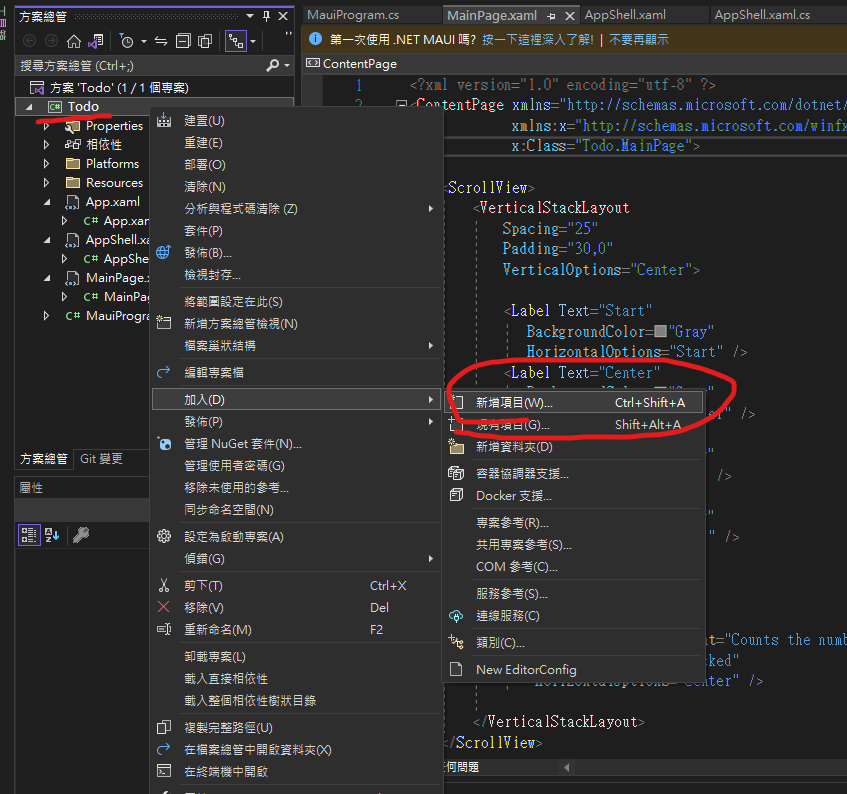Screen dimensions: 847x794
Task: Open 分析與程式碼清除 submenu
Action: point(296,209)
